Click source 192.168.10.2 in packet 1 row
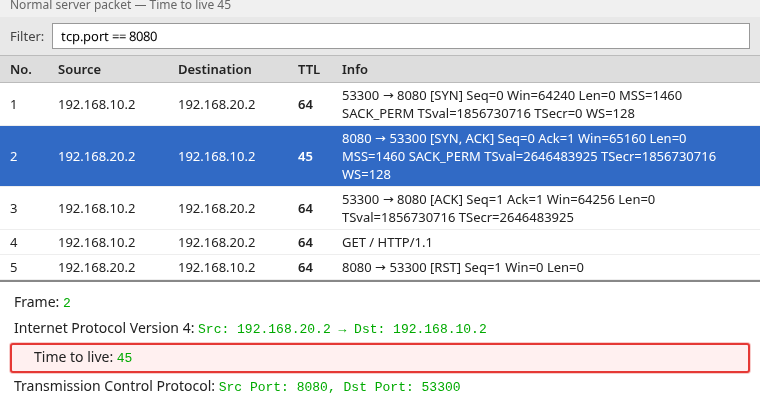 (96, 105)
